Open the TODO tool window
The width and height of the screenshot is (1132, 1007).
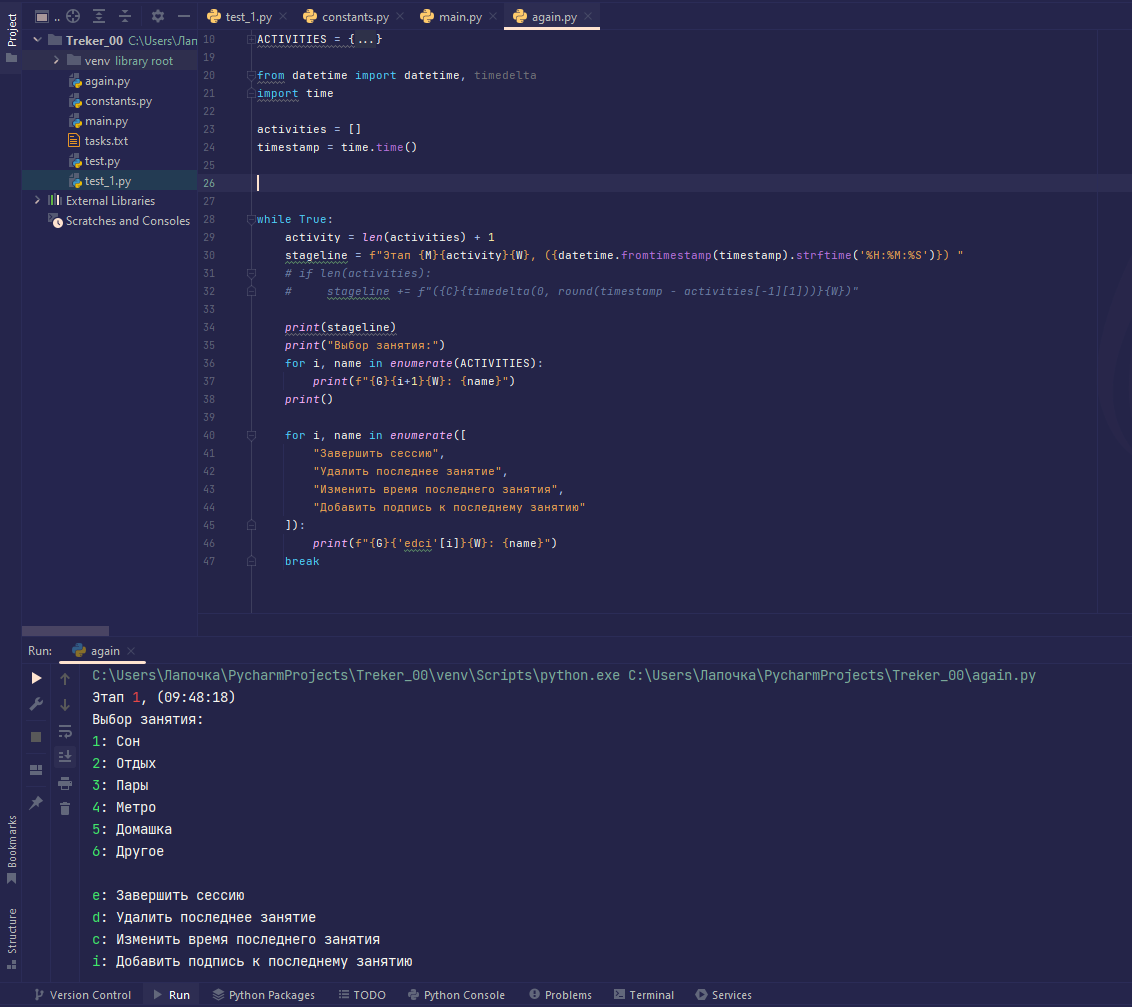[x=362, y=995]
